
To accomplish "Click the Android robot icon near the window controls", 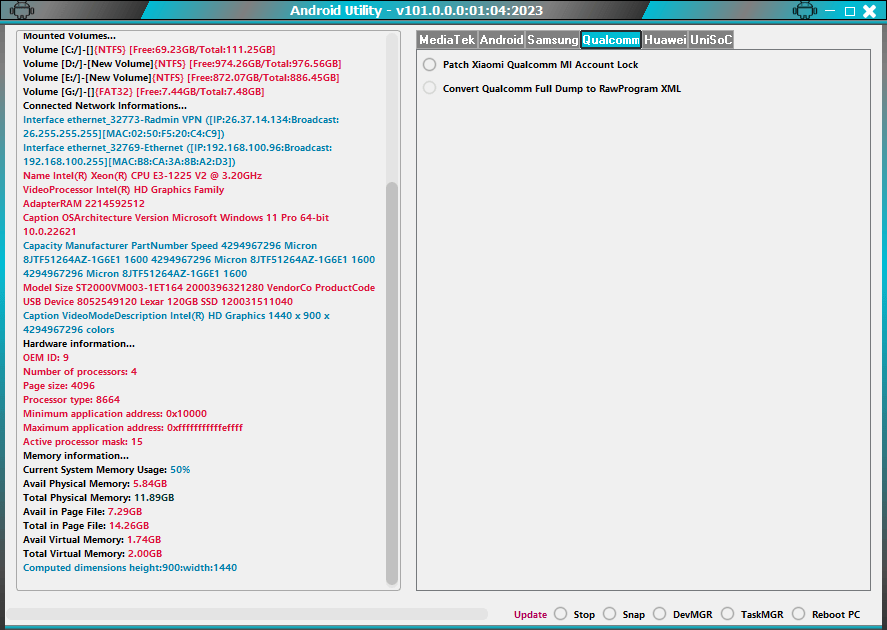I will point(807,10).
